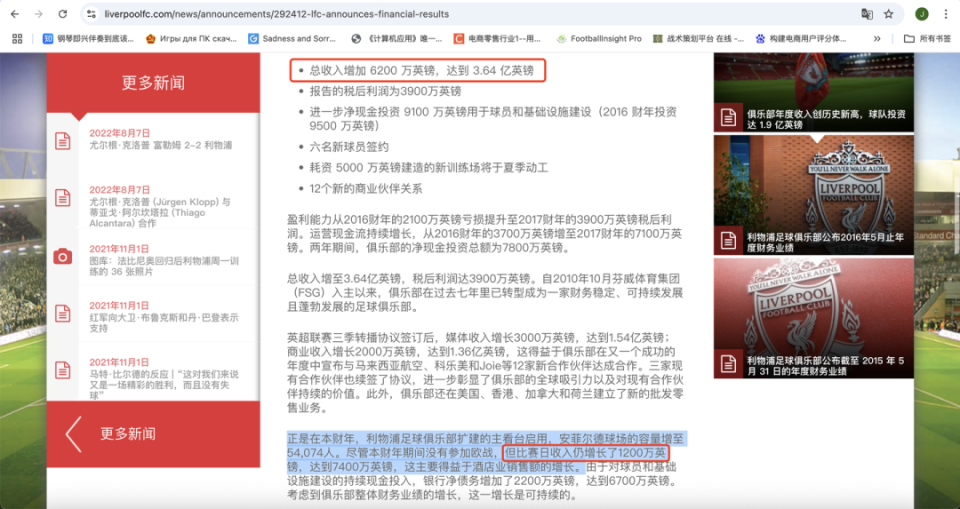960x509 pixels.
Task: Click bullet 耗资 5000 万英镑建造的新训练场
Action: (x=429, y=167)
